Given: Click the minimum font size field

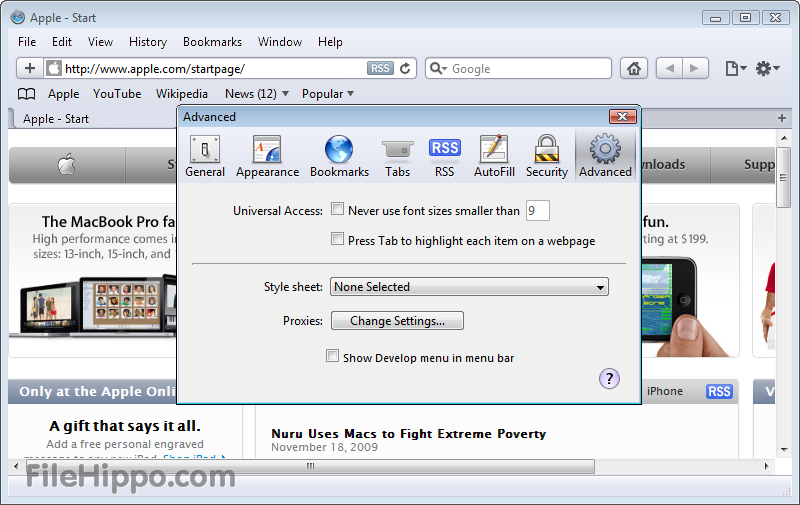Looking at the screenshot, I should pos(538,211).
